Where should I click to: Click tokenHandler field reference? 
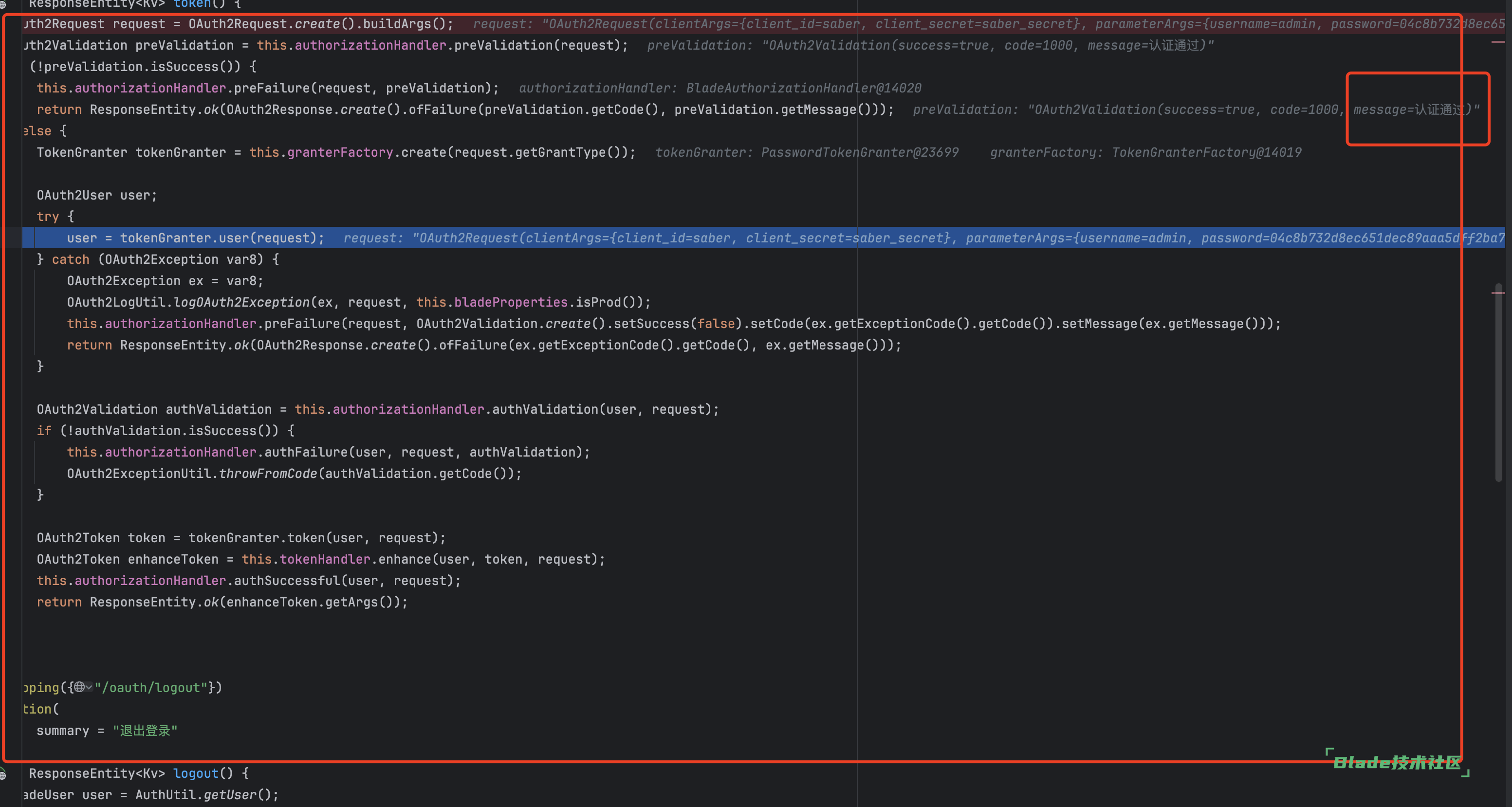pyautogui.click(x=325, y=559)
